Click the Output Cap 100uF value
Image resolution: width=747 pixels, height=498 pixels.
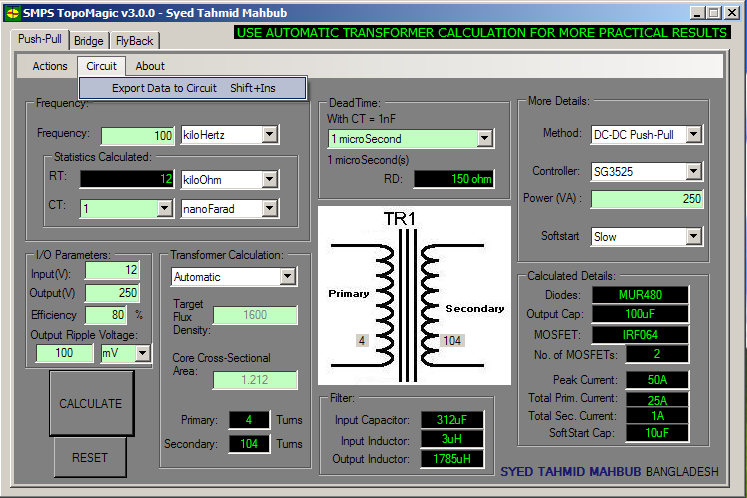[640, 314]
